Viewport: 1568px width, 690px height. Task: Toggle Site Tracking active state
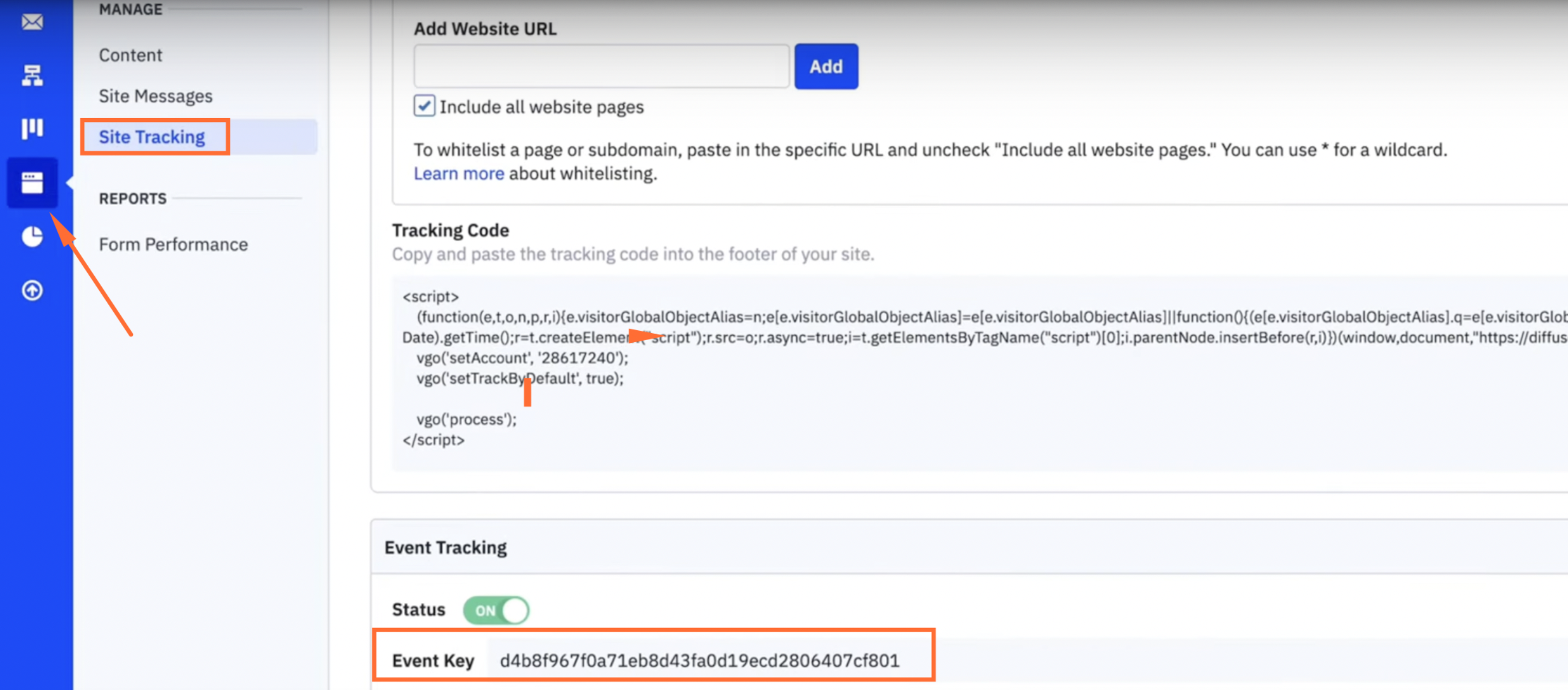click(152, 136)
